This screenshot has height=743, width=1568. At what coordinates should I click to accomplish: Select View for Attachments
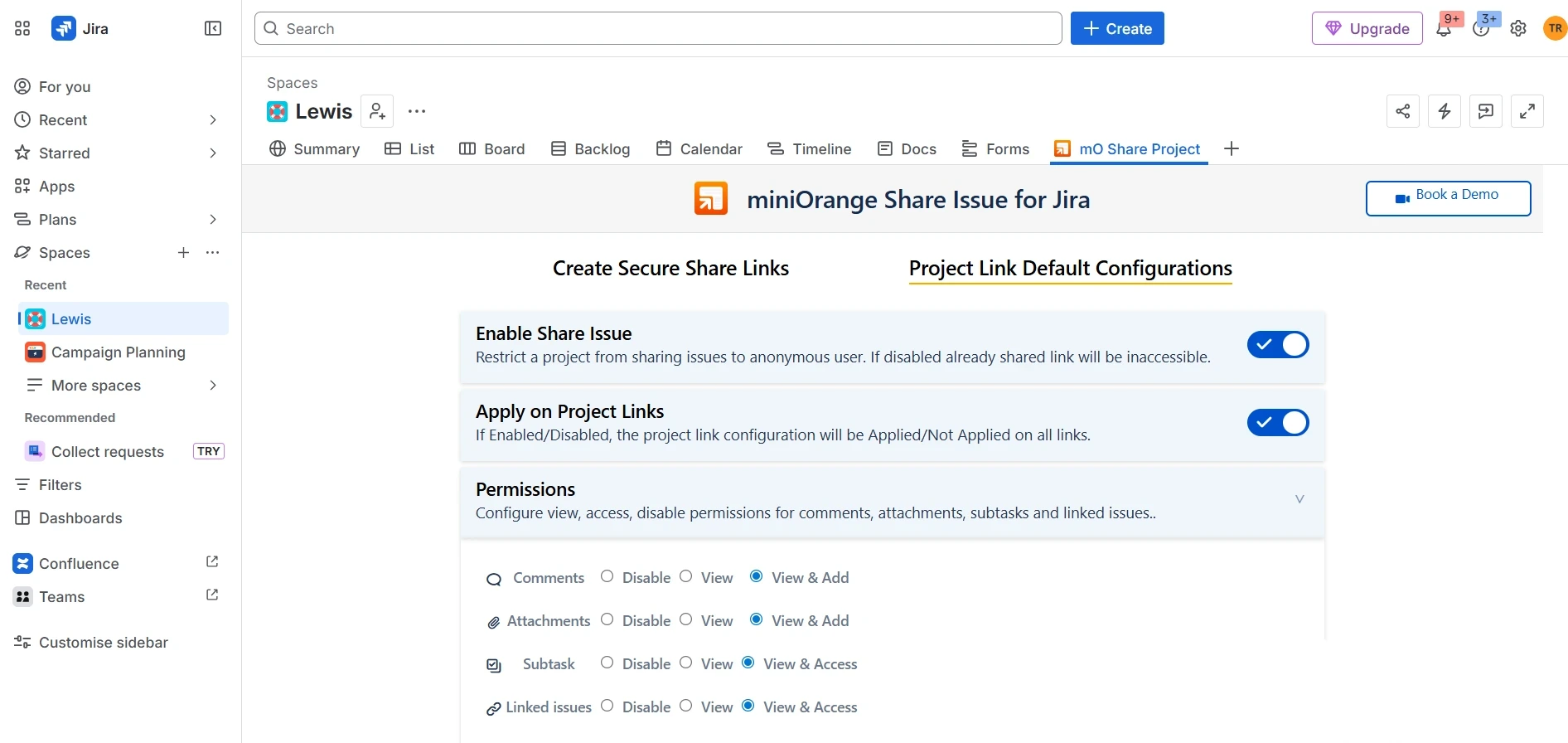pyautogui.click(x=686, y=619)
